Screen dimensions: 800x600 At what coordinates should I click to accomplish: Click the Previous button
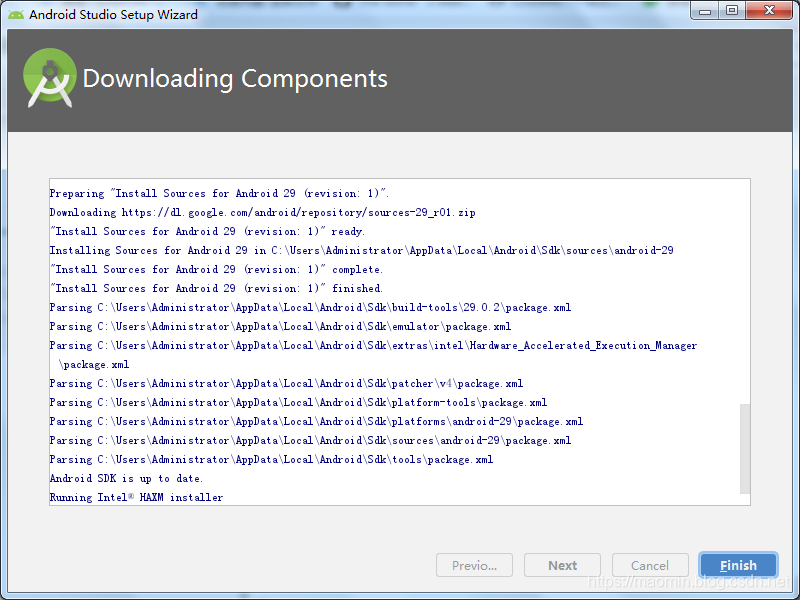pyautogui.click(x=474, y=565)
